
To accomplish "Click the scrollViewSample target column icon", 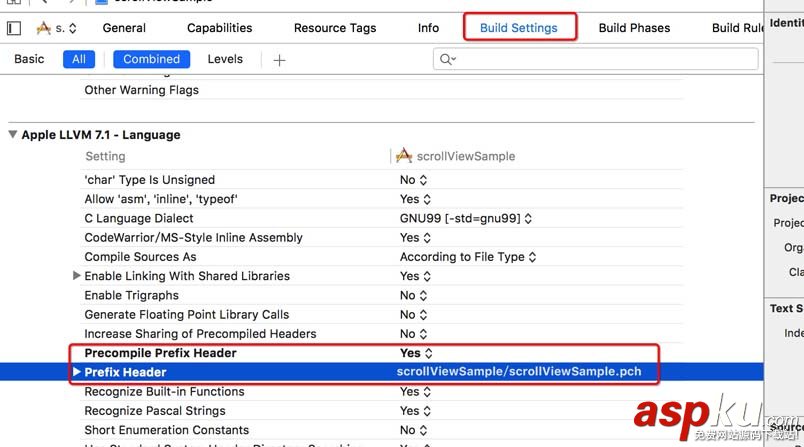I will [x=404, y=156].
